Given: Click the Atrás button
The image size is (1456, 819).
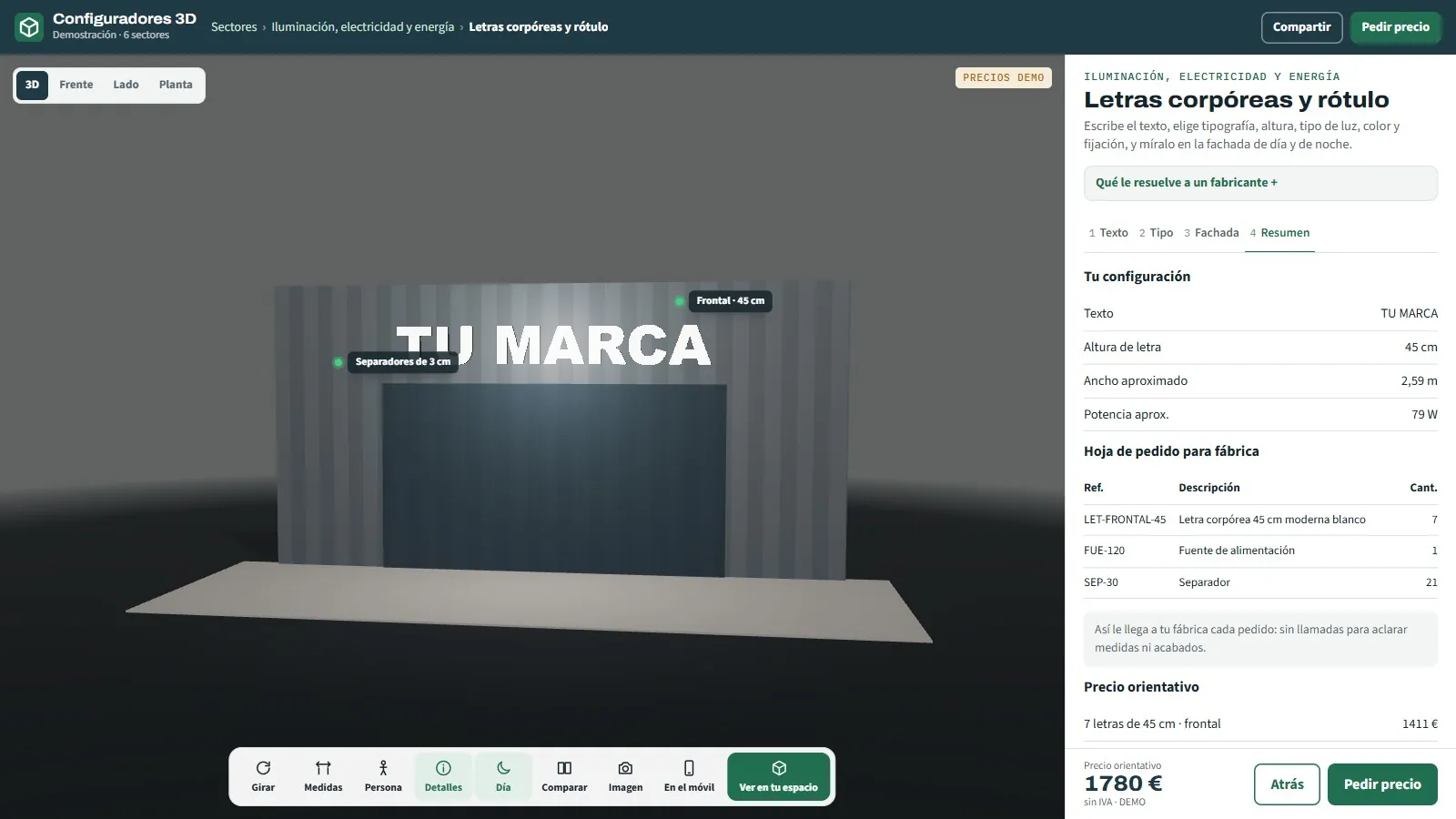Looking at the screenshot, I should click(x=1287, y=784).
